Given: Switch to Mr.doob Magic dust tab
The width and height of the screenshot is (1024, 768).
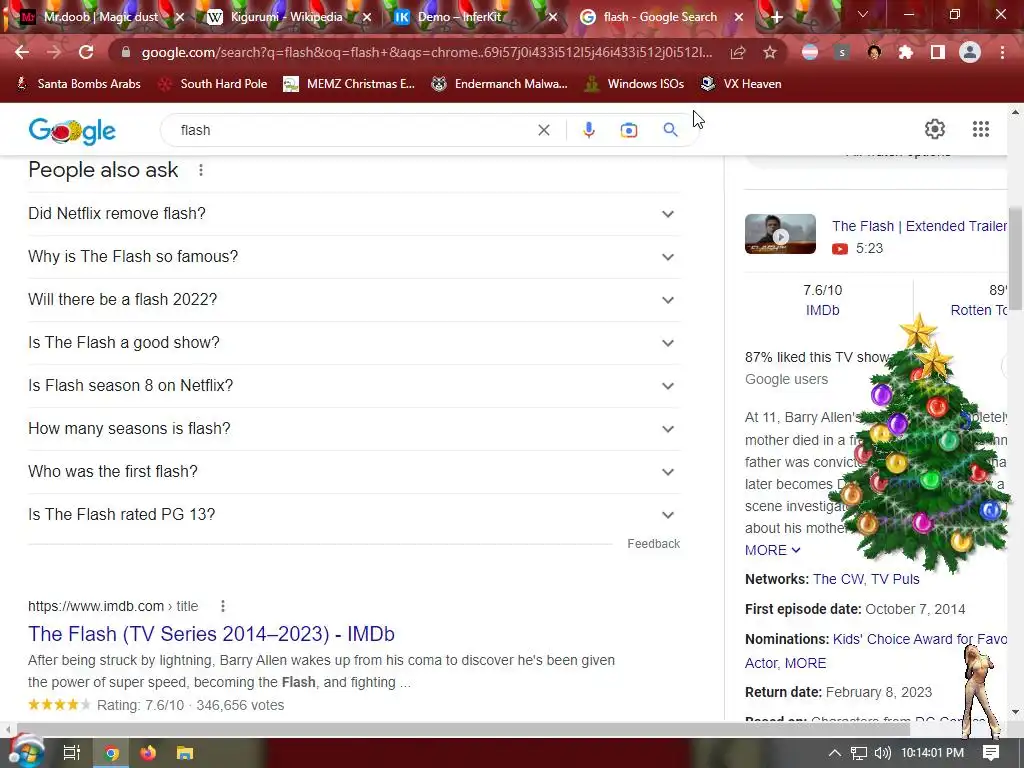Looking at the screenshot, I should click(101, 17).
